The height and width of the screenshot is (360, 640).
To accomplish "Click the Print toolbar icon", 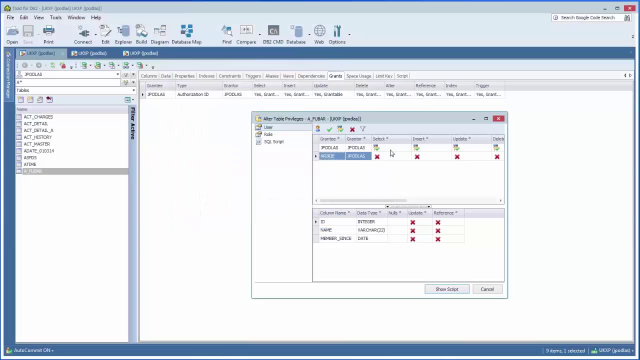I will (x=48, y=35).
